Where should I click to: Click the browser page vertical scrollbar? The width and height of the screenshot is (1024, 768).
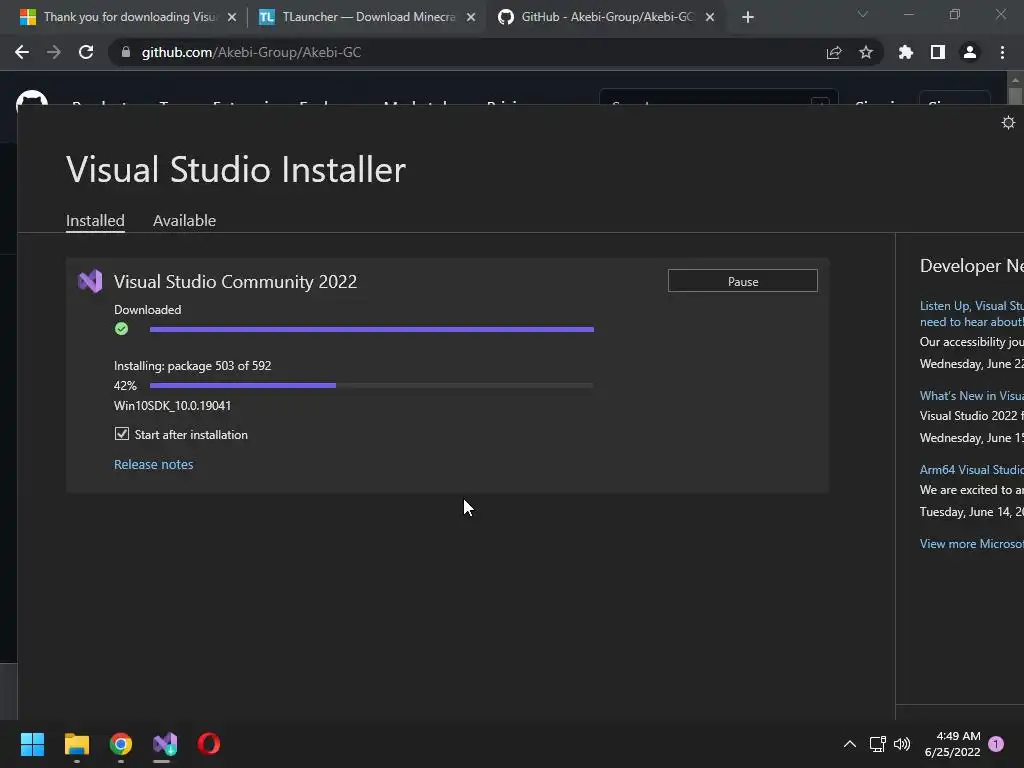pyautogui.click(x=1014, y=95)
